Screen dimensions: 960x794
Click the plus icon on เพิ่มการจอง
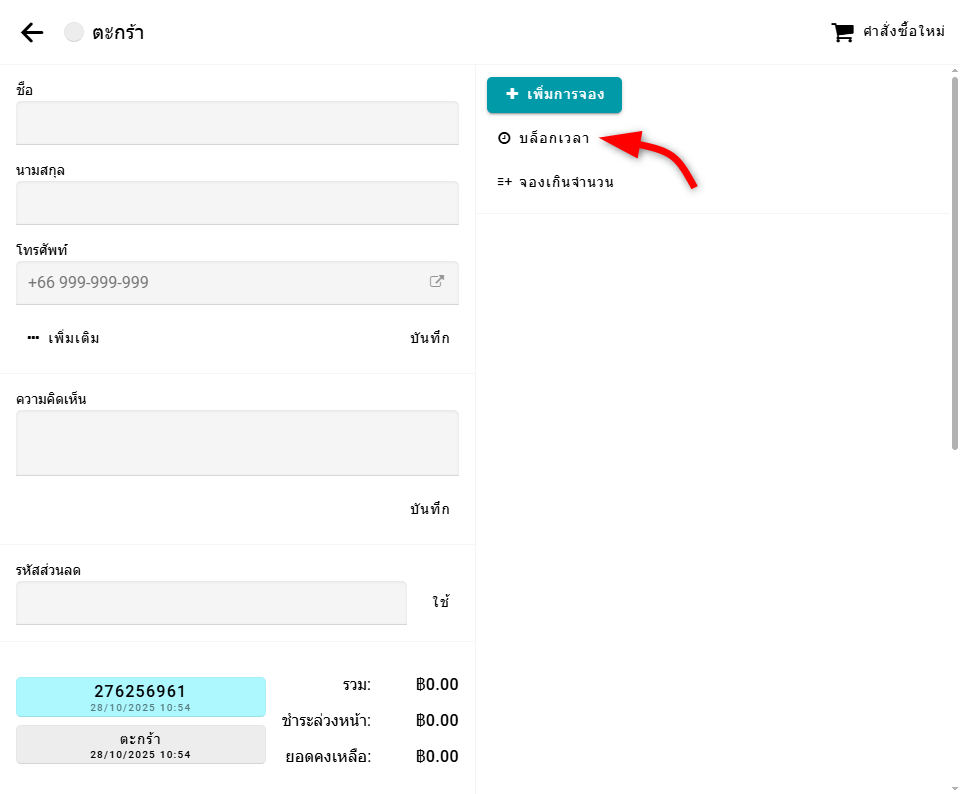[x=512, y=95]
